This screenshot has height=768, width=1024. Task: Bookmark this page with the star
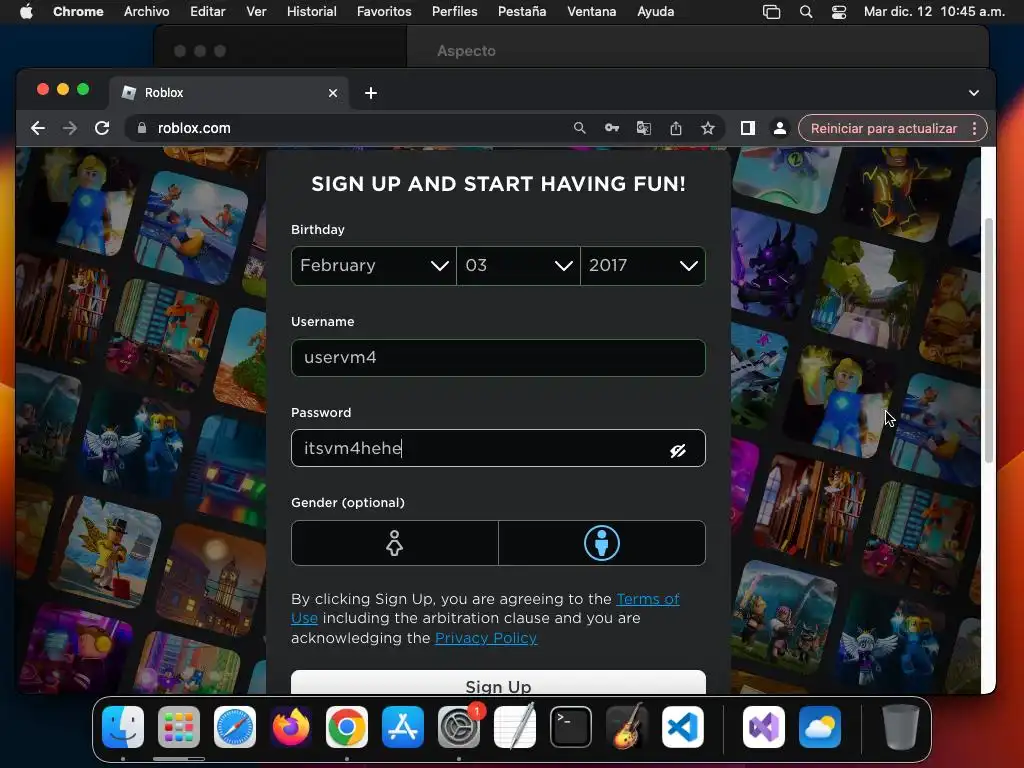coord(708,128)
